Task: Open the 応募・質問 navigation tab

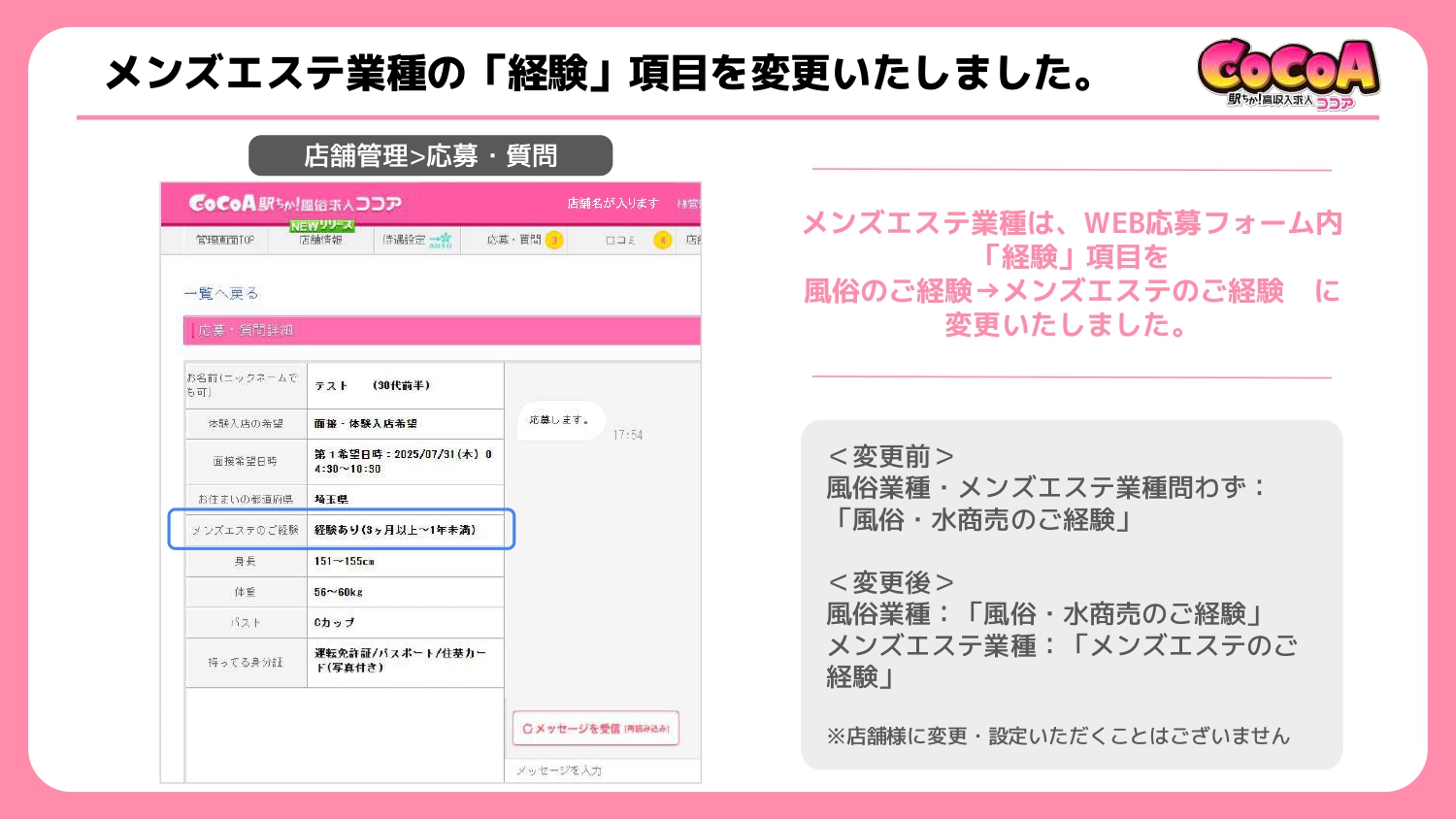Action: 514,241
